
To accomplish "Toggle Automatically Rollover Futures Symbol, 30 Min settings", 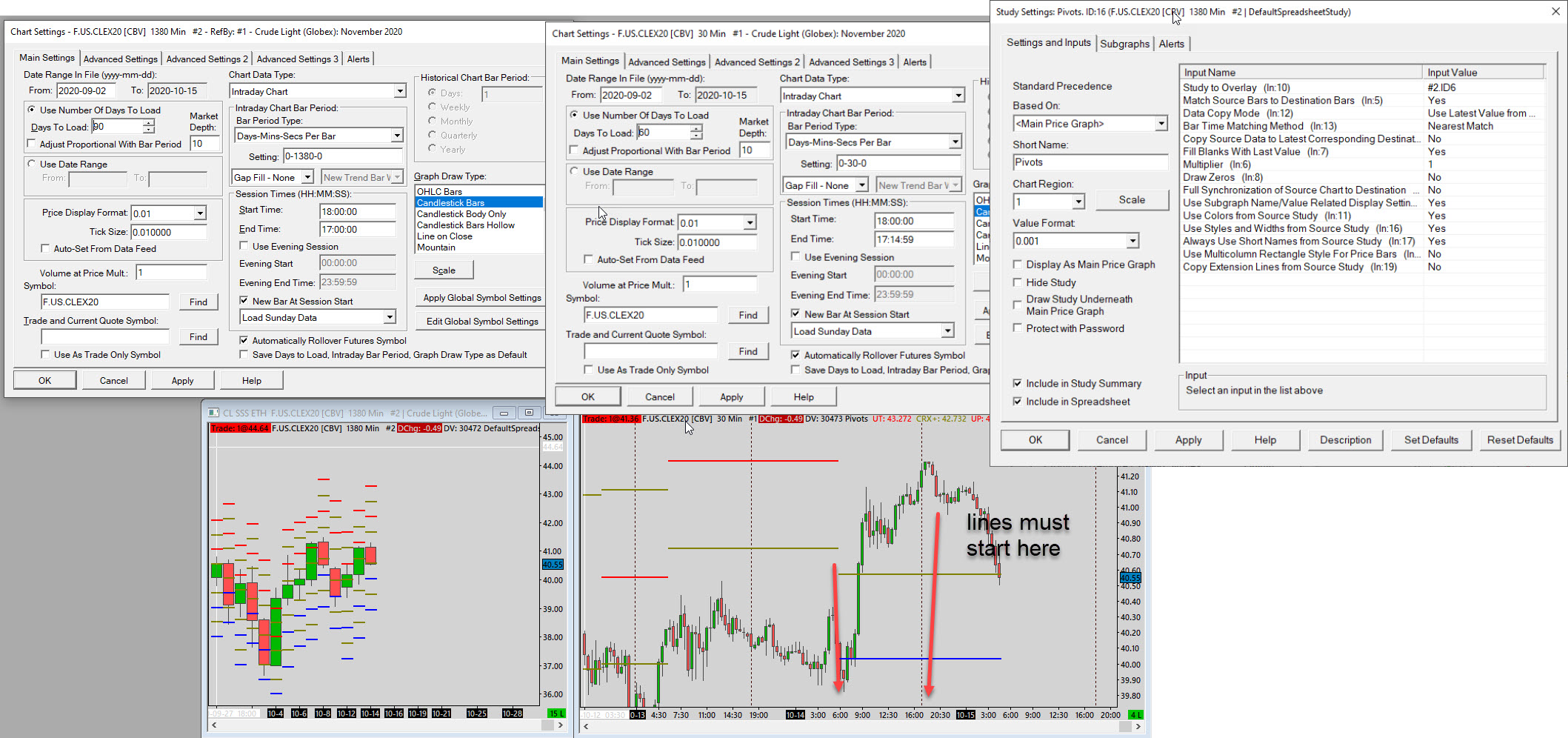I will tap(795, 355).
